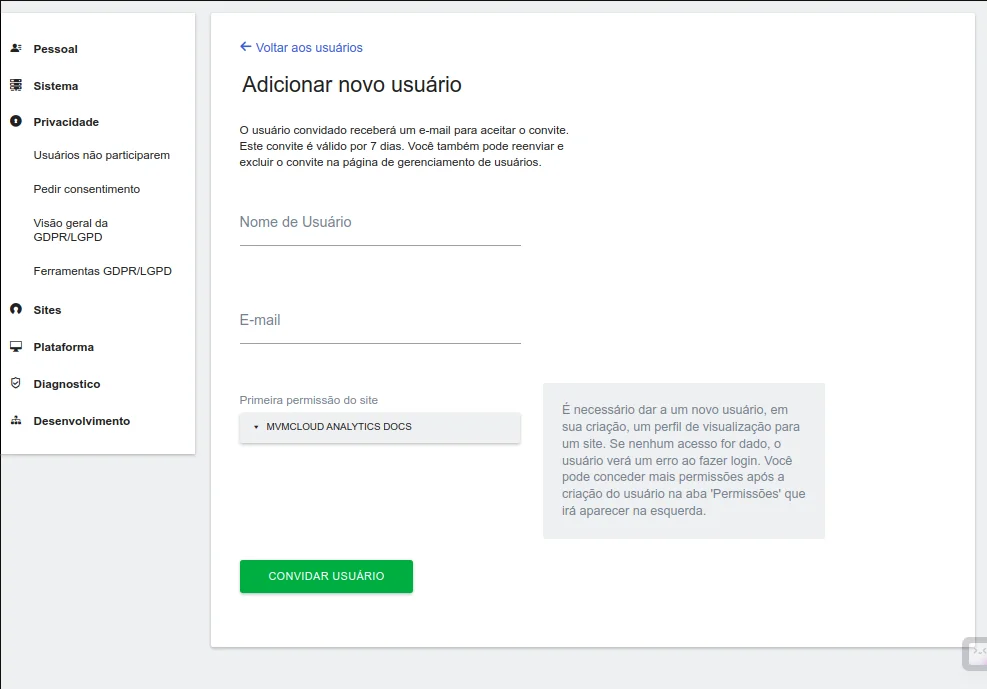
Task: Click the Plataforma monitor icon
Action: [16, 347]
